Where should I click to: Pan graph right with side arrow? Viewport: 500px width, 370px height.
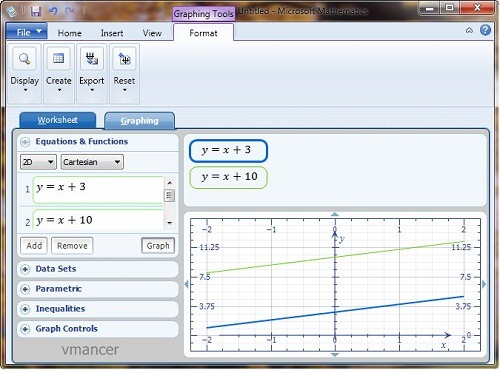(484, 284)
